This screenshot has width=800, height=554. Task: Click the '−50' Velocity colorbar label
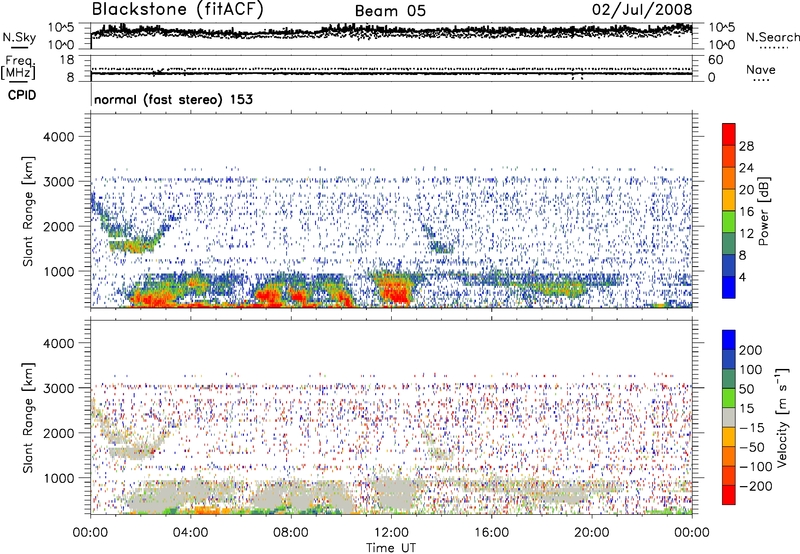pos(752,447)
